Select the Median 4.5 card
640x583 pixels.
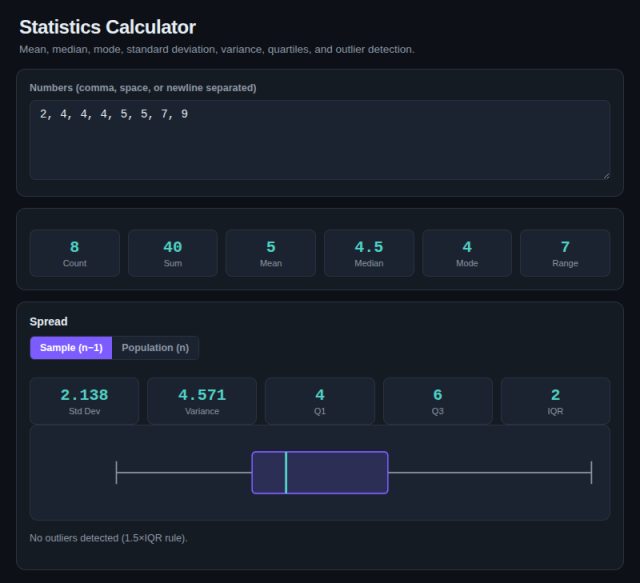pyautogui.click(x=369, y=253)
